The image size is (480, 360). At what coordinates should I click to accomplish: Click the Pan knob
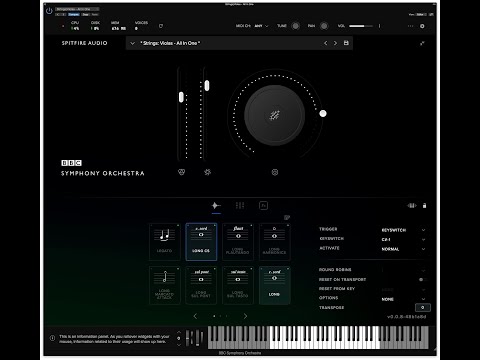click(324, 26)
